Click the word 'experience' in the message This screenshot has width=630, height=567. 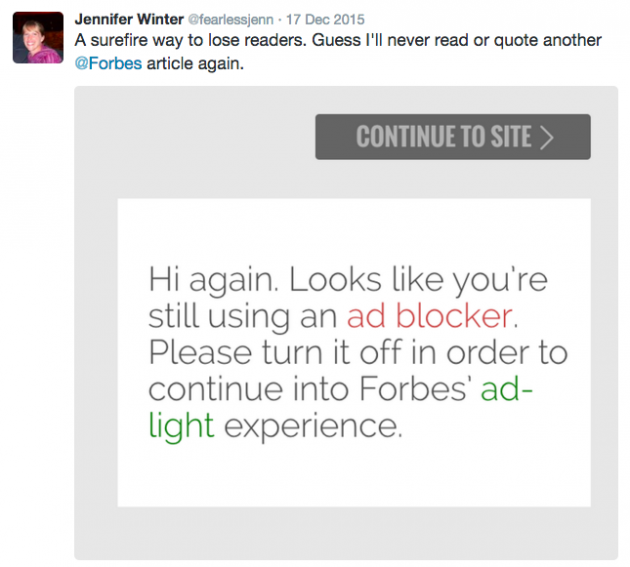point(313,426)
